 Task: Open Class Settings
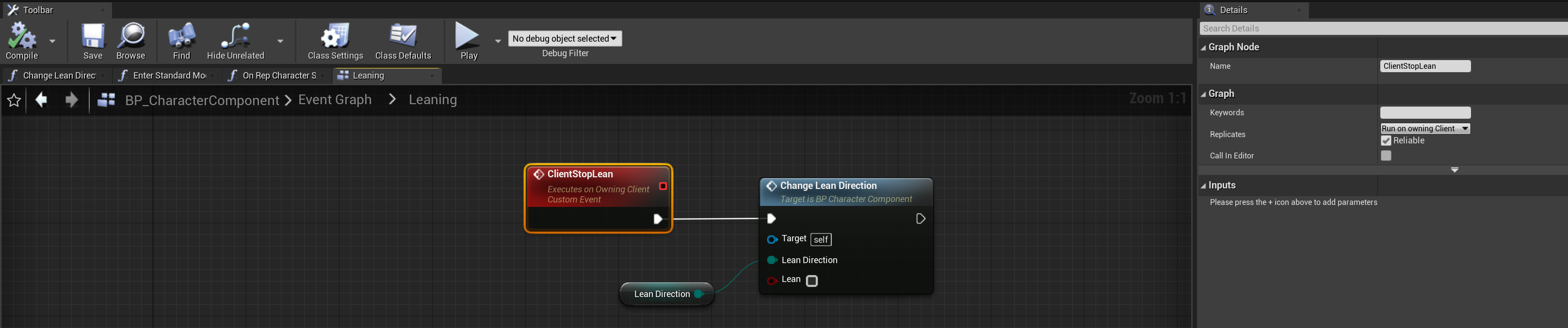click(336, 41)
